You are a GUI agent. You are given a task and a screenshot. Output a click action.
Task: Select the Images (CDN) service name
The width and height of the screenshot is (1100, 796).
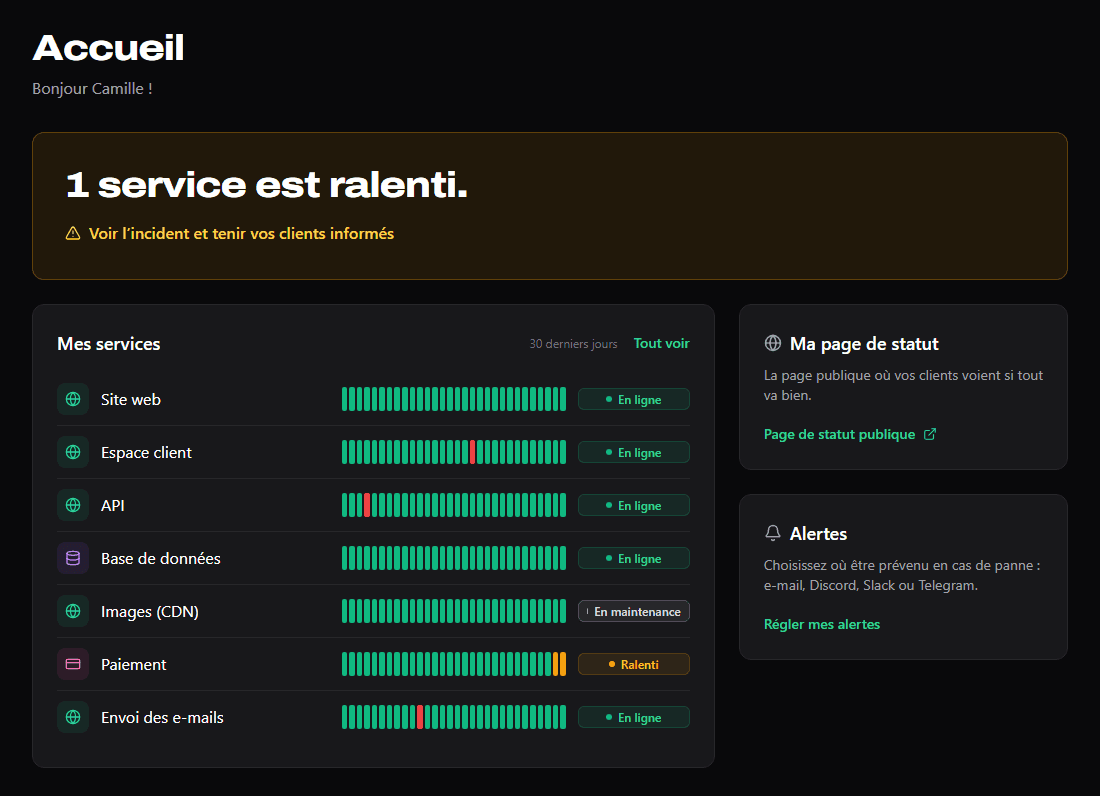click(x=149, y=612)
